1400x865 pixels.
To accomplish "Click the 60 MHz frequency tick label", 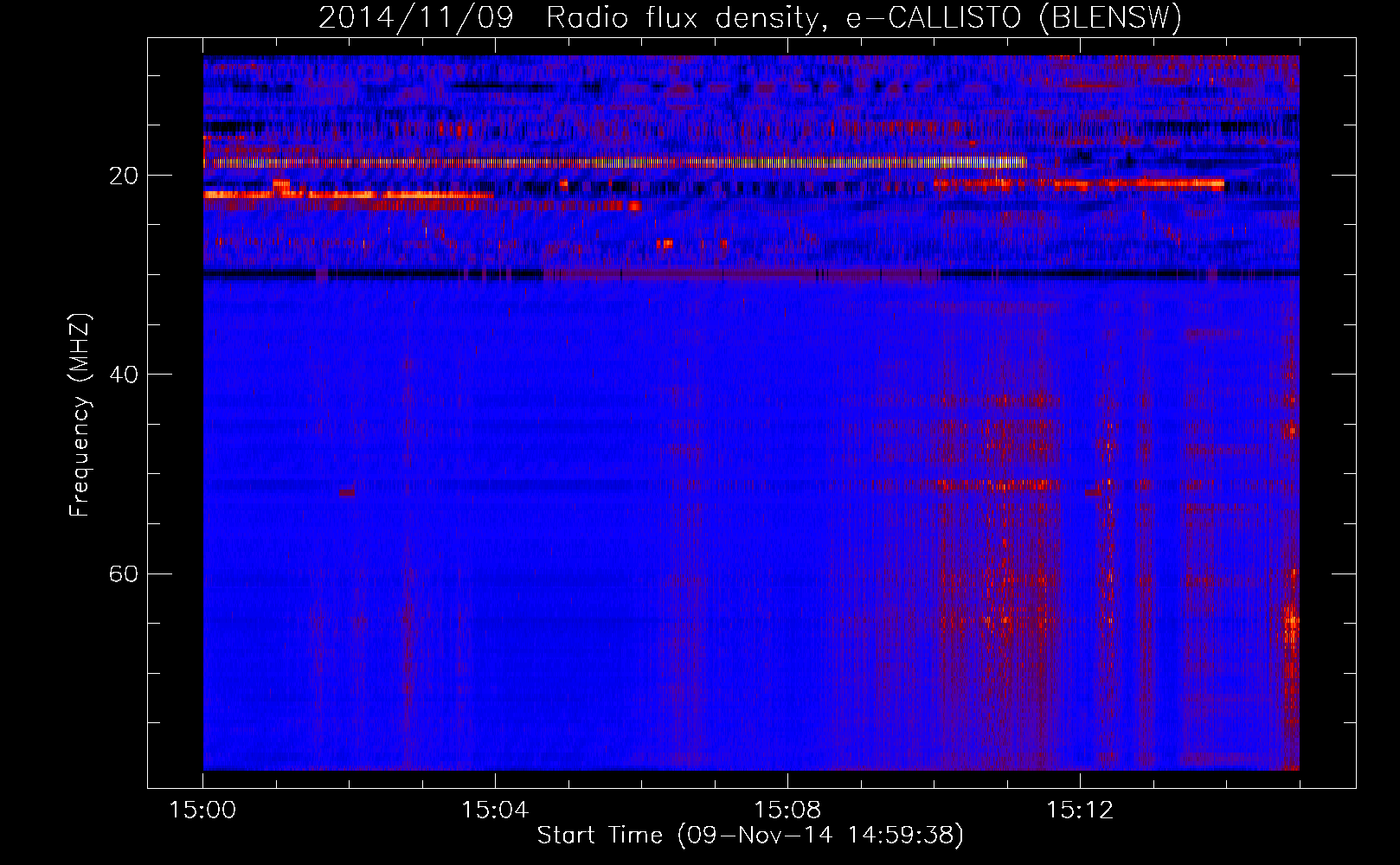I will click(x=124, y=573).
